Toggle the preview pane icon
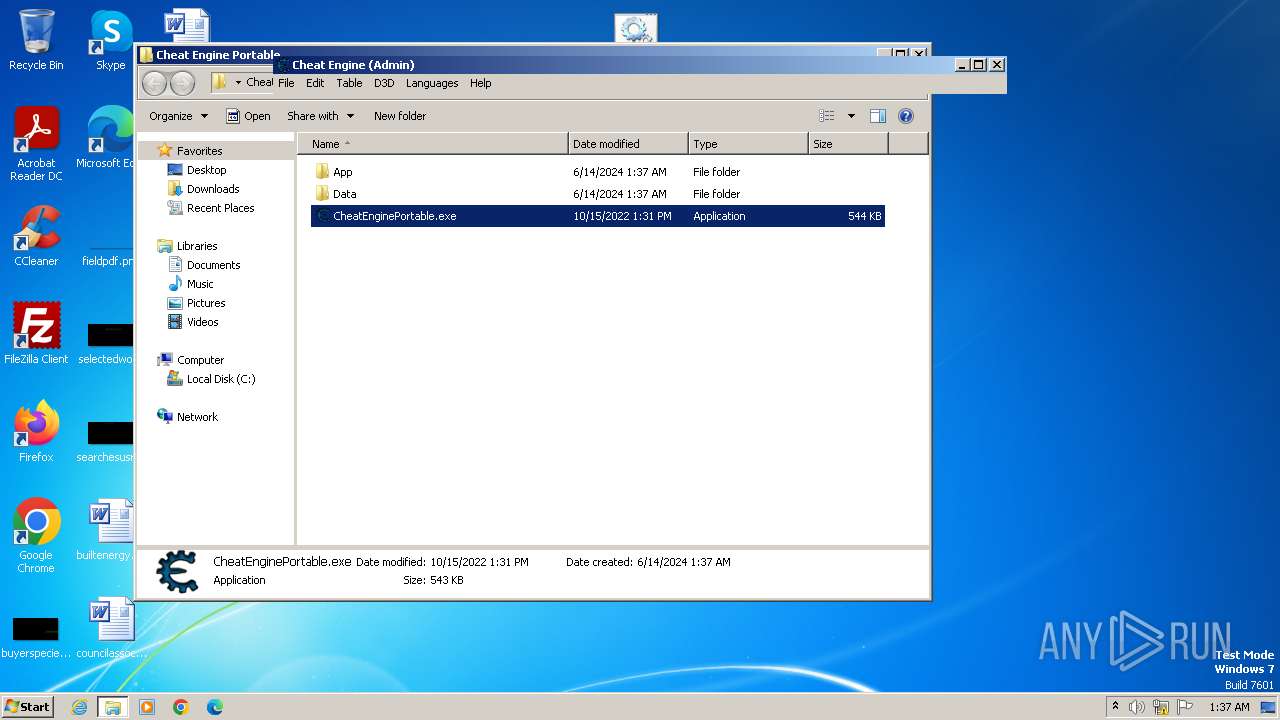This screenshot has height=720, width=1280. (878, 116)
